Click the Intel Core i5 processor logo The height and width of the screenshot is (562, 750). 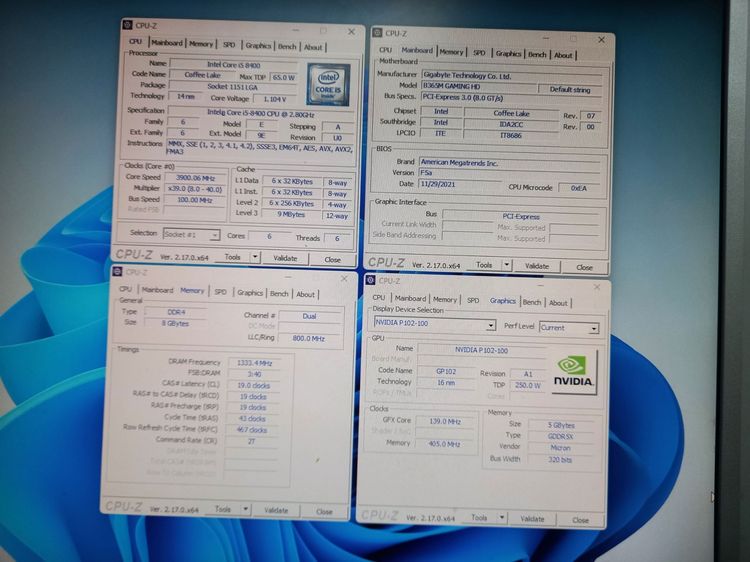[x=329, y=85]
